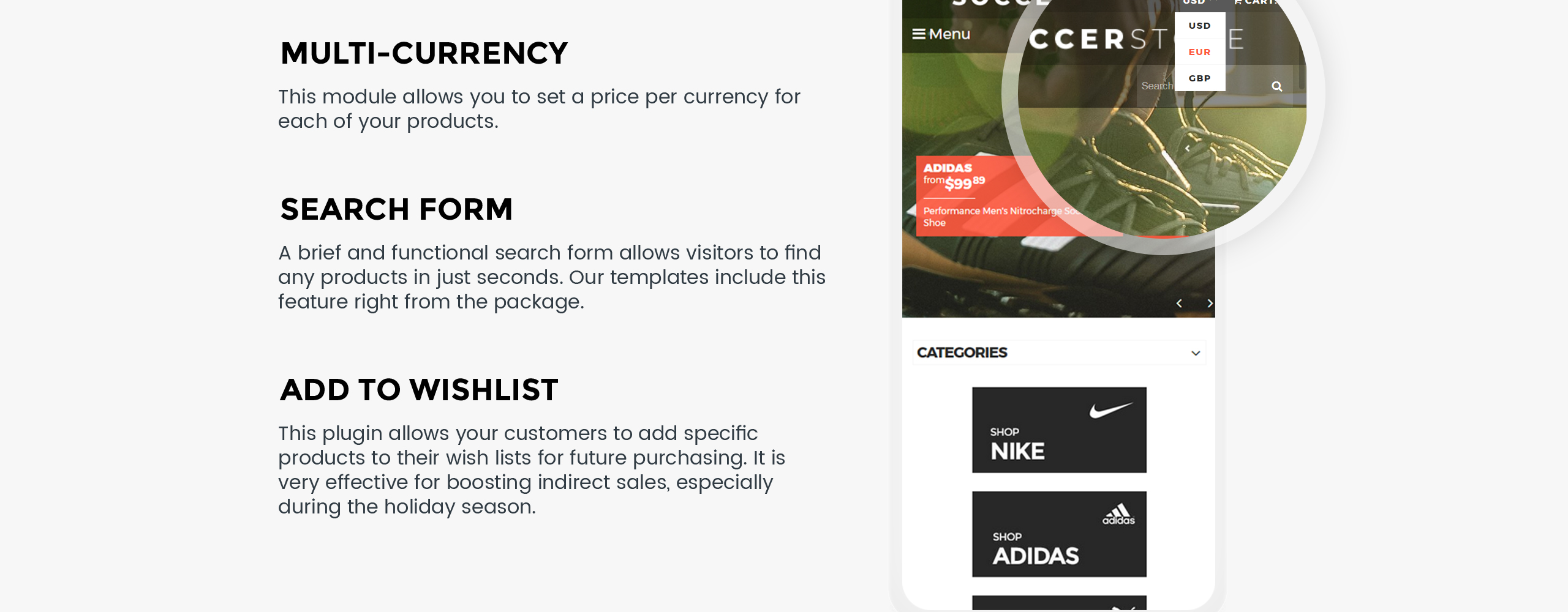Select USD from currency list
1568x612 pixels.
coord(1200,26)
